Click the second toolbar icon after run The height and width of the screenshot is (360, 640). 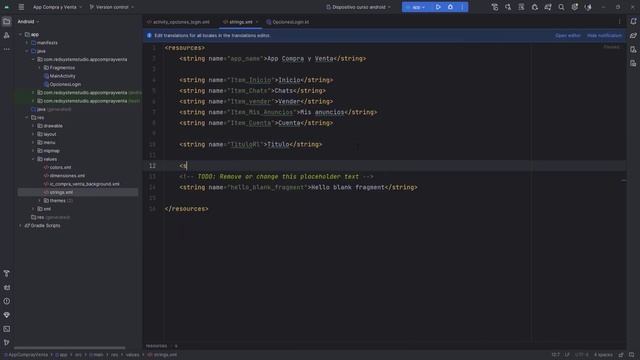508,7
